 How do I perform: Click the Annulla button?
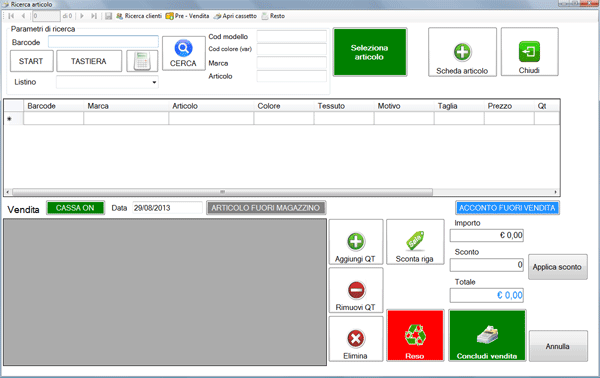tap(558, 346)
